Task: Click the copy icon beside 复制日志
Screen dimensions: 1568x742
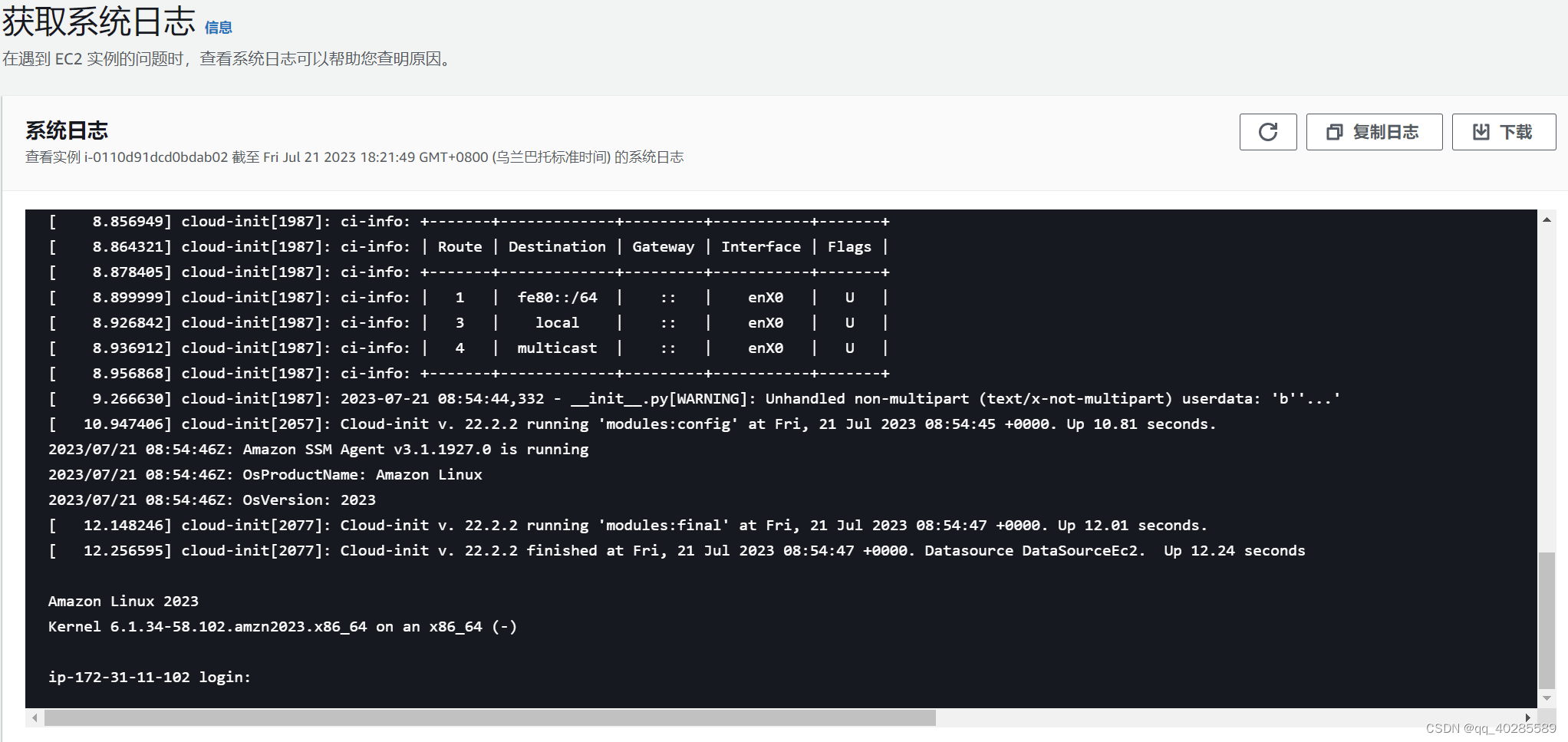Action: coord(1335,132)
